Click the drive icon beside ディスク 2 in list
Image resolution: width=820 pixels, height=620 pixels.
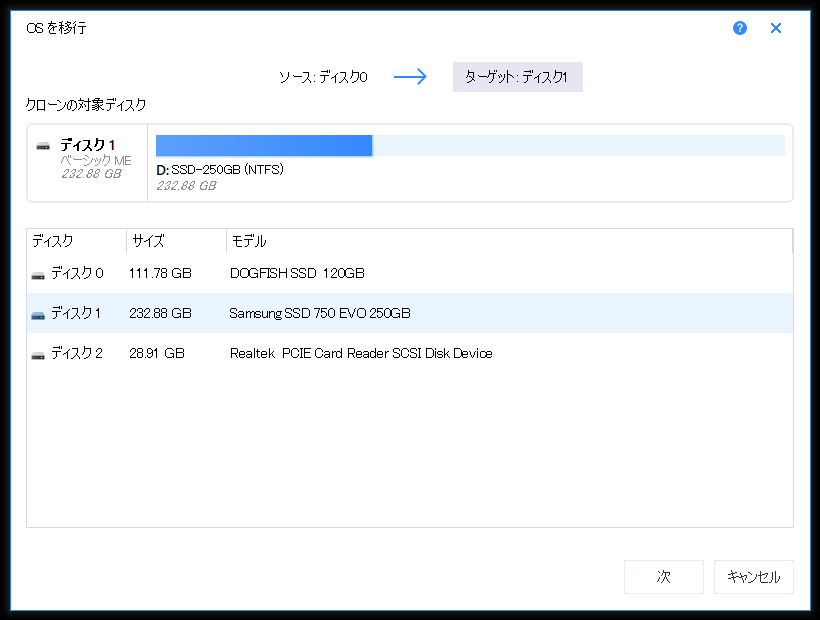(x=38, y=354)
